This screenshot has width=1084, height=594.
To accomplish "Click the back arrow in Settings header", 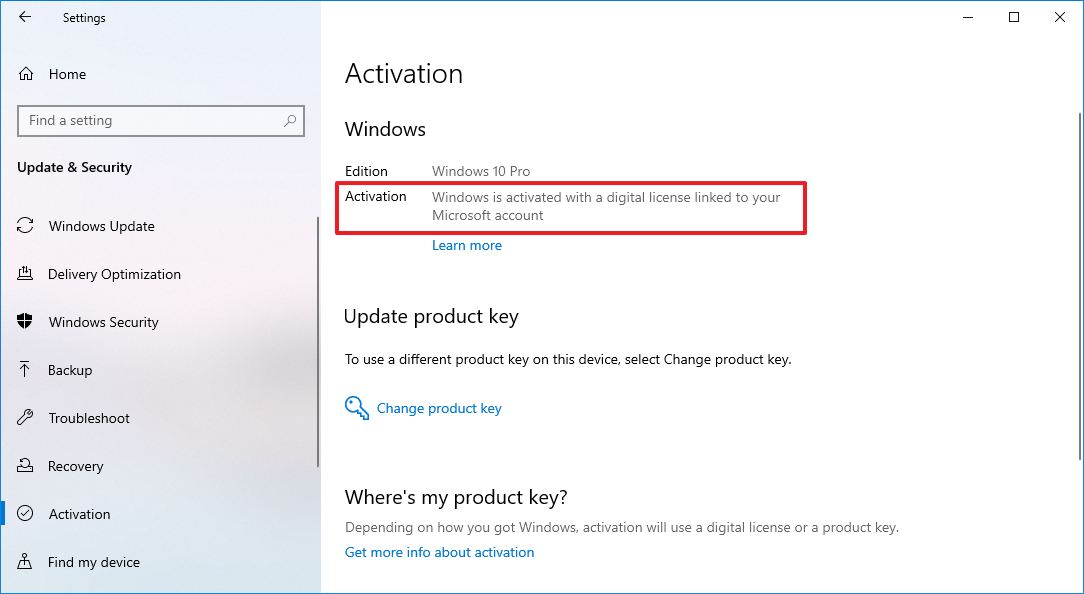I will click(25, 17).
